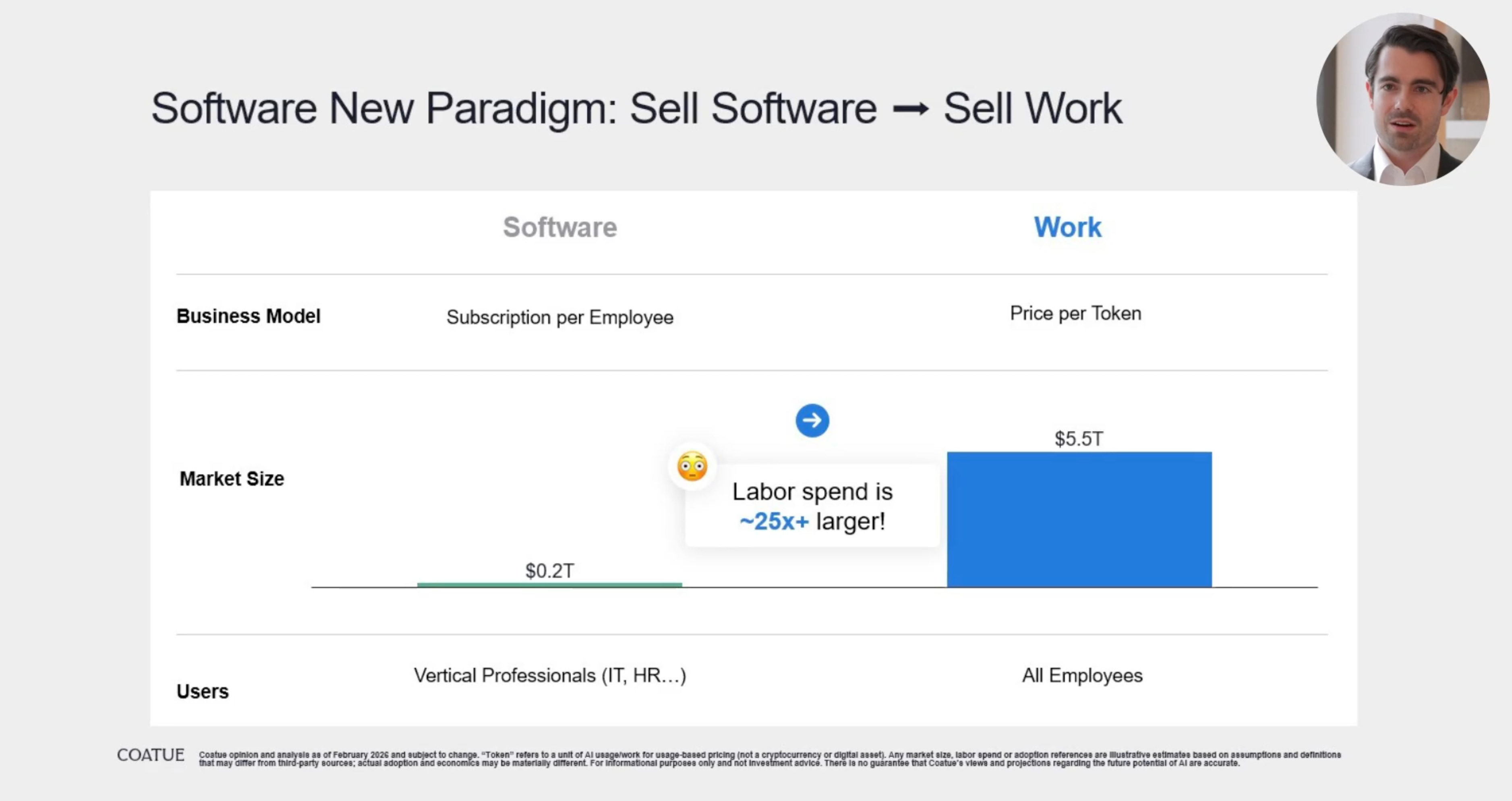Click the Market Size row label

232,479
